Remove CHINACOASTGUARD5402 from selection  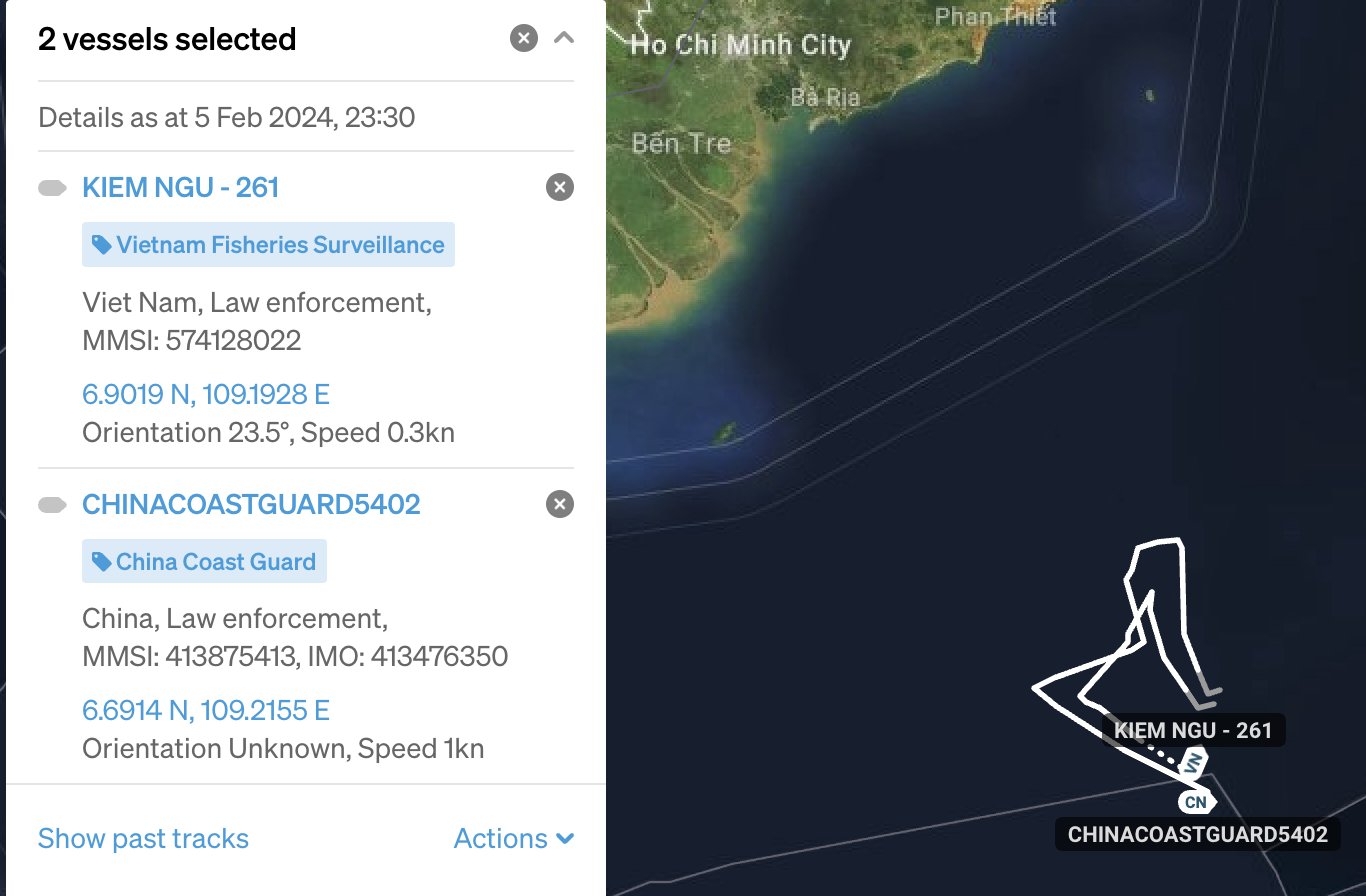pos(560,504)
